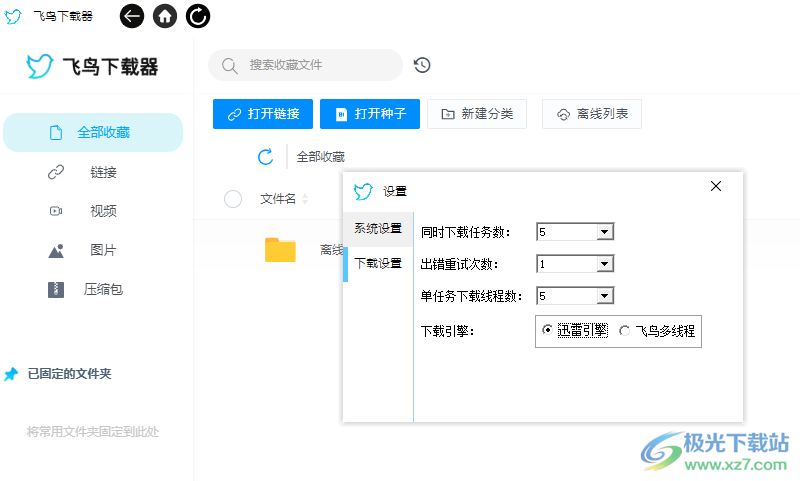Screen dimensions: 800x481
Task: Click the bird icon in 设置 dialog title
Action: click(363, 192)
